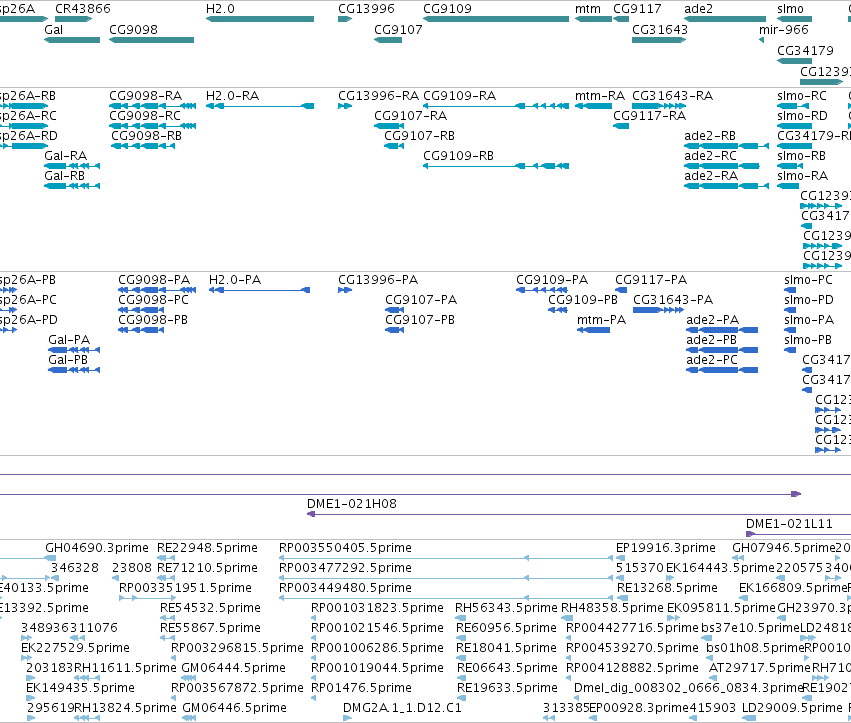Select EST EK227529.5prime
This screenshot has height=723, width=851.
(27, 658)
